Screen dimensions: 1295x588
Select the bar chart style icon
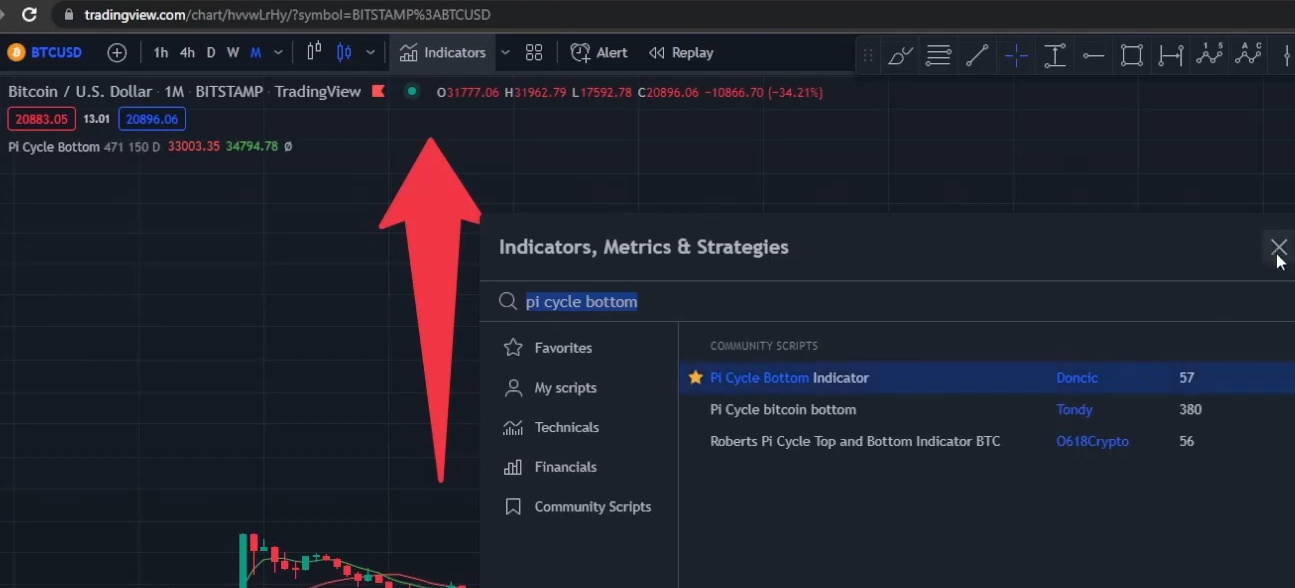pos(314,53)
